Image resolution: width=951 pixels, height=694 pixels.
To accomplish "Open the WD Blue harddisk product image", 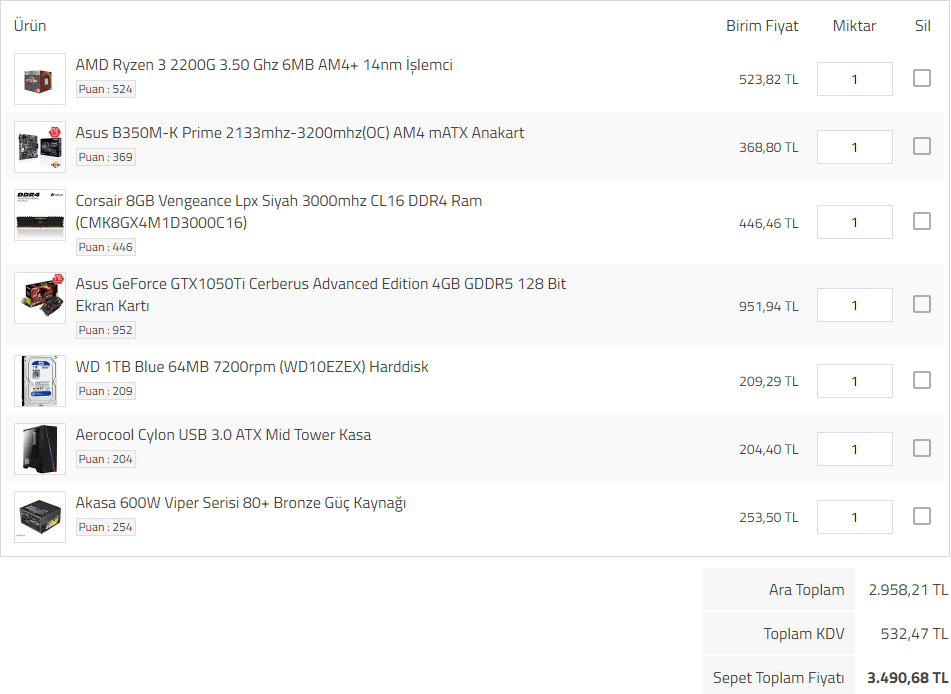I will click(40, 381).
